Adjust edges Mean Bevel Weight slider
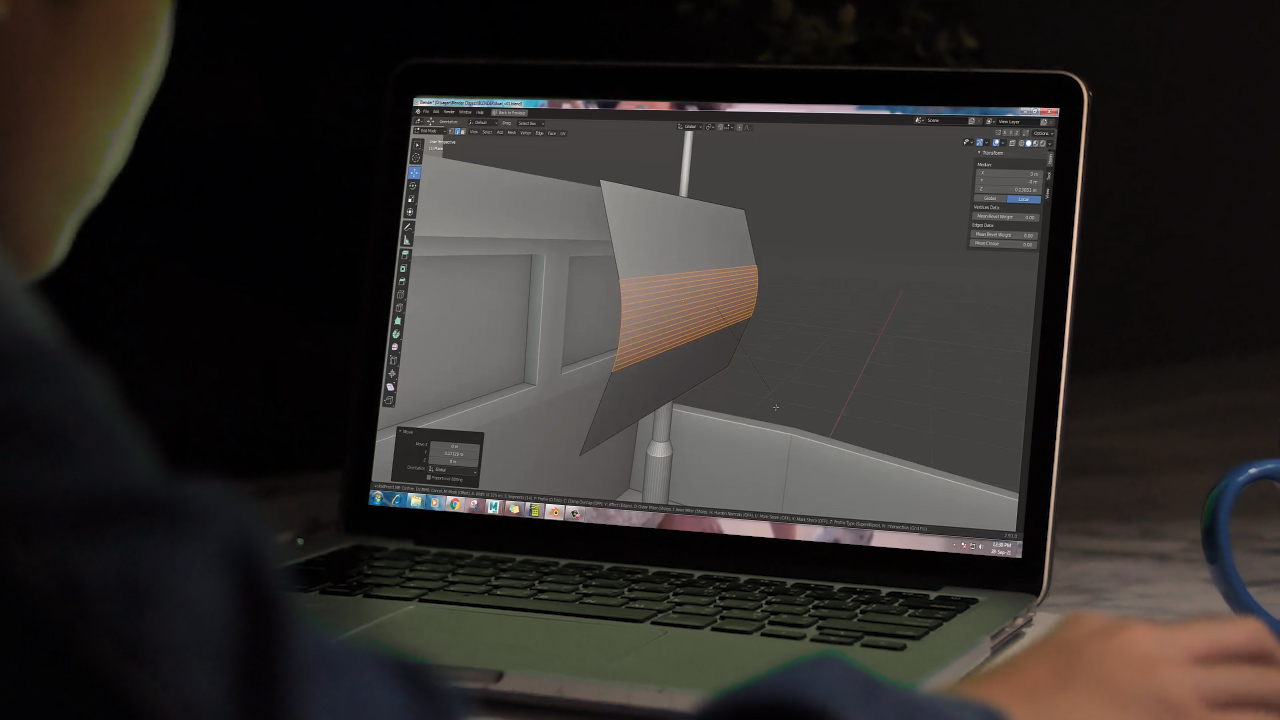The image size is (1280, 720). (x=1004, y=235)
